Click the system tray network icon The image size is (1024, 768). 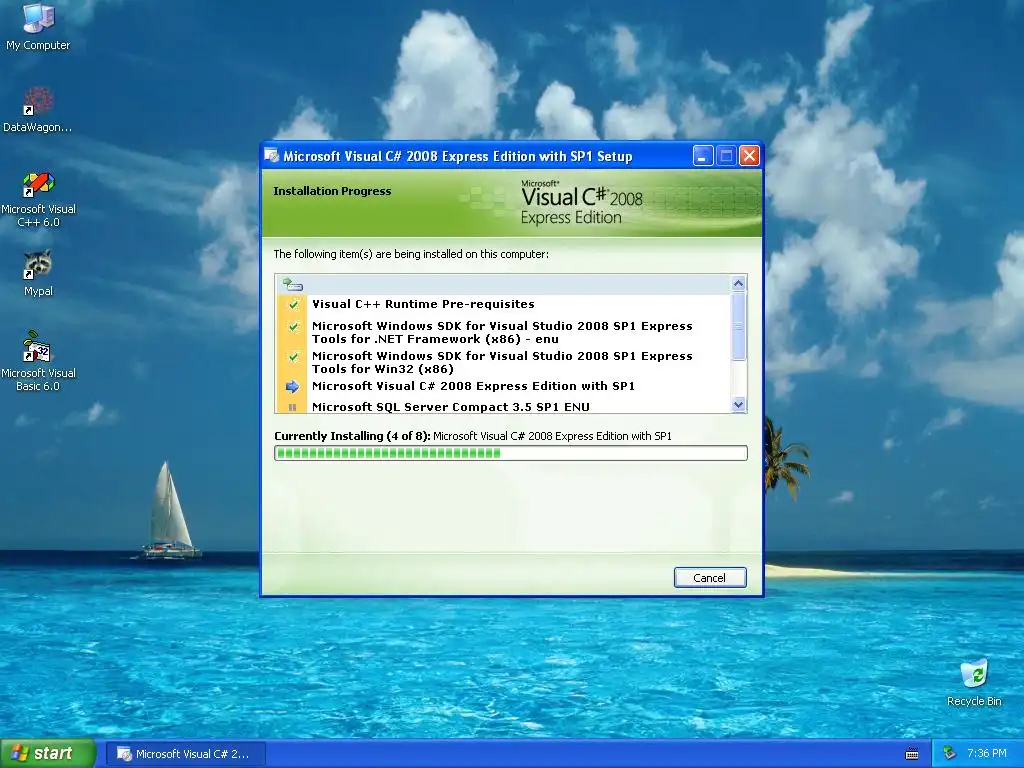coord(950,754)
